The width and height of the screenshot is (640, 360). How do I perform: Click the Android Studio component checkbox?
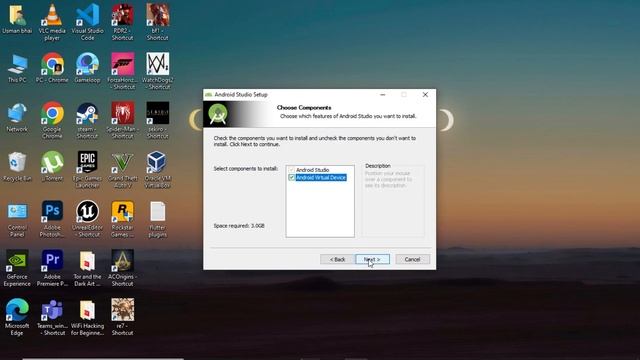[x=291, y=170]
